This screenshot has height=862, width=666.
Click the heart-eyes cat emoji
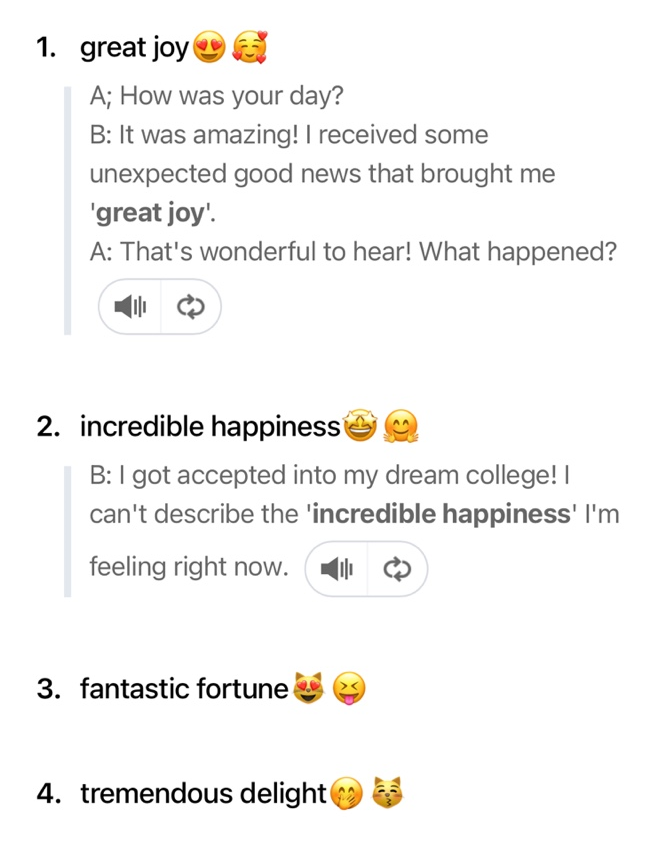coord(309,688)
